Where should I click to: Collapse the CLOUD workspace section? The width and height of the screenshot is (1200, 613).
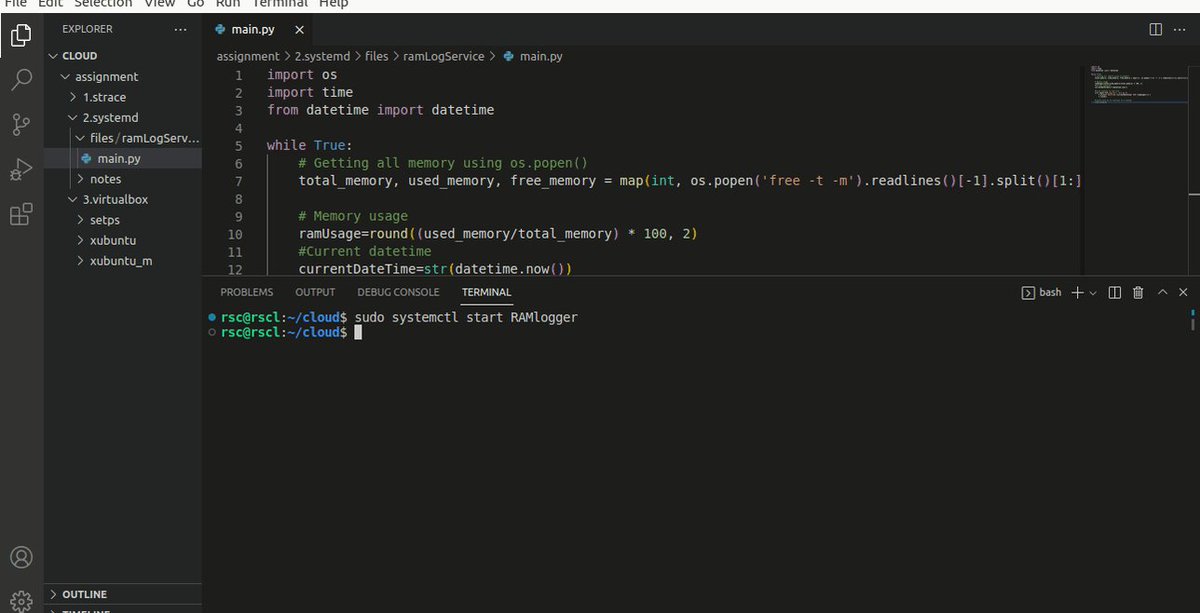(x=123, y=56)
